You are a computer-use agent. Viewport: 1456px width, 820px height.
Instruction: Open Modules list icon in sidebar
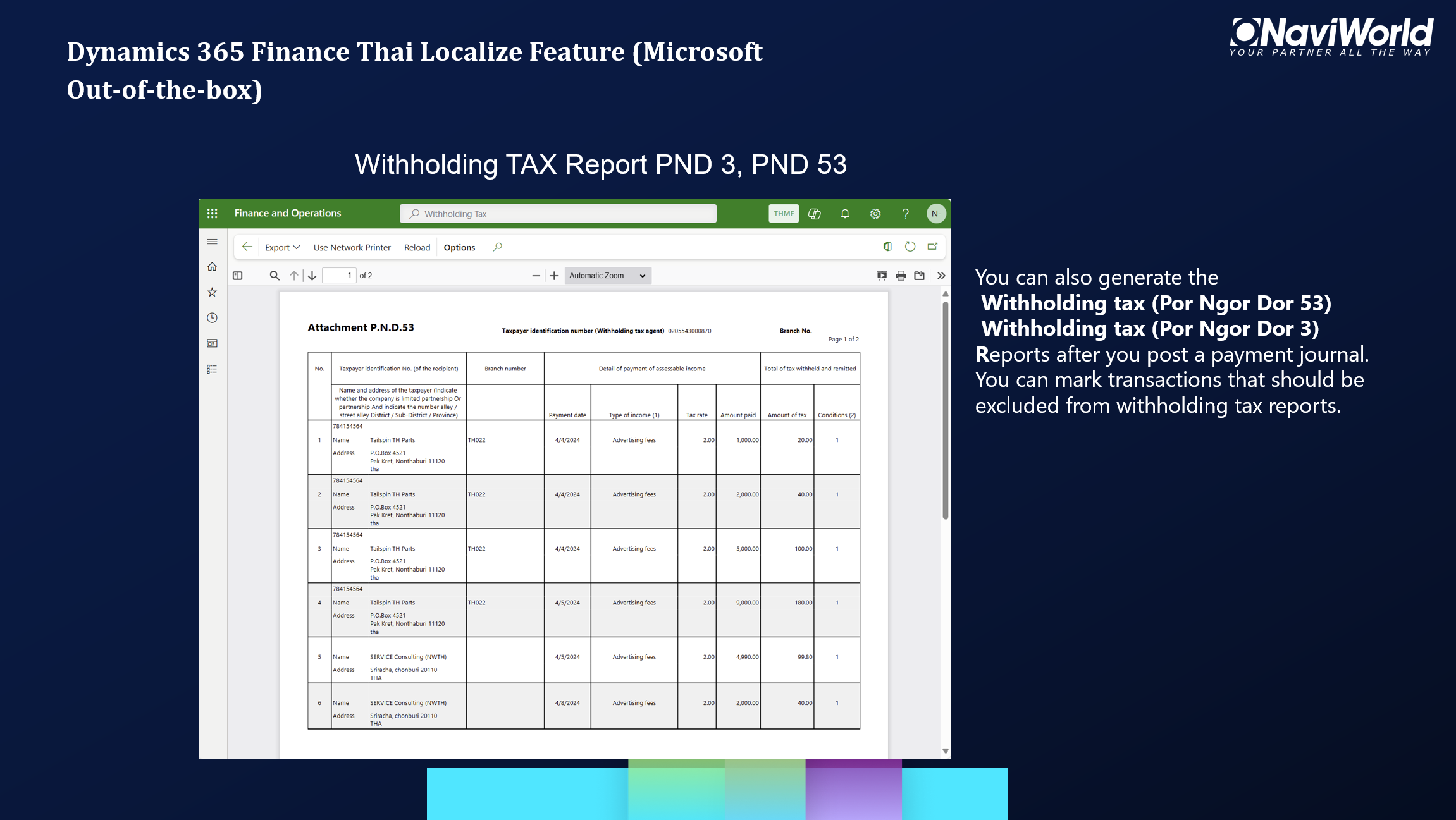(x=213, y=369)
